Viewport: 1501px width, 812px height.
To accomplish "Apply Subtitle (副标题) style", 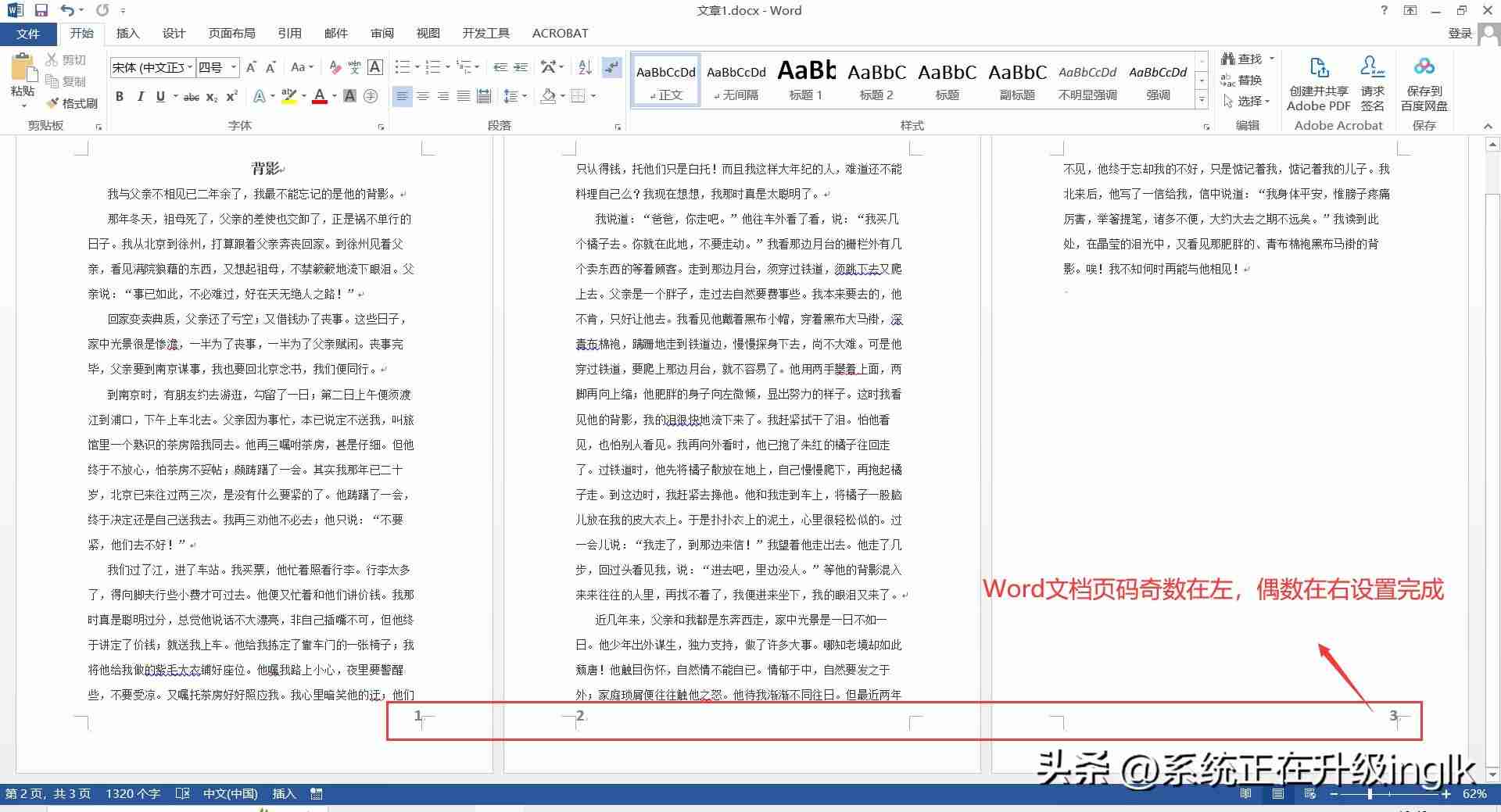I will click(x=1017, y=80).
